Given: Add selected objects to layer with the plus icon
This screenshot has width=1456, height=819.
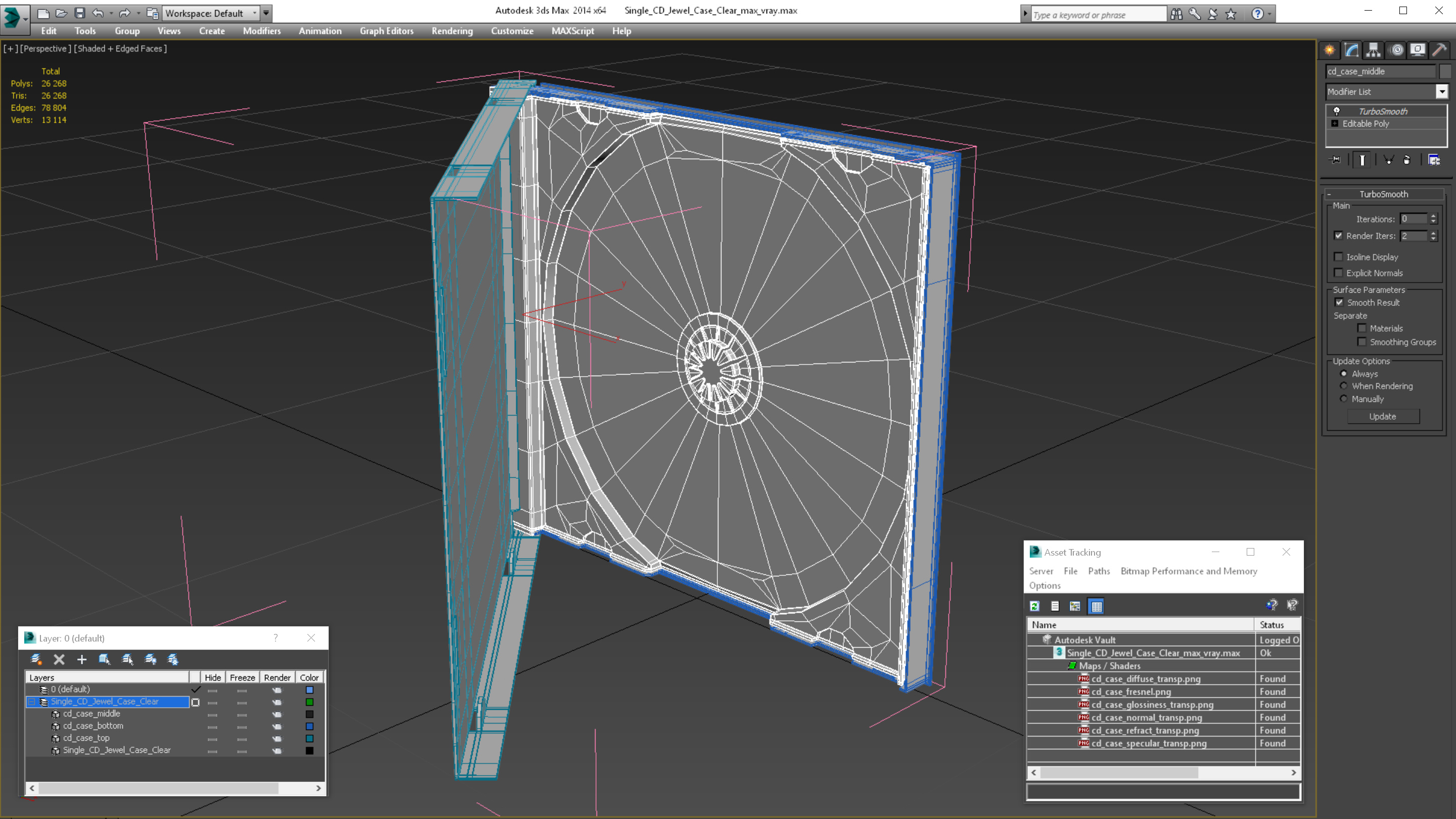Looking at the screenshot, I should (x=81, y=659).
